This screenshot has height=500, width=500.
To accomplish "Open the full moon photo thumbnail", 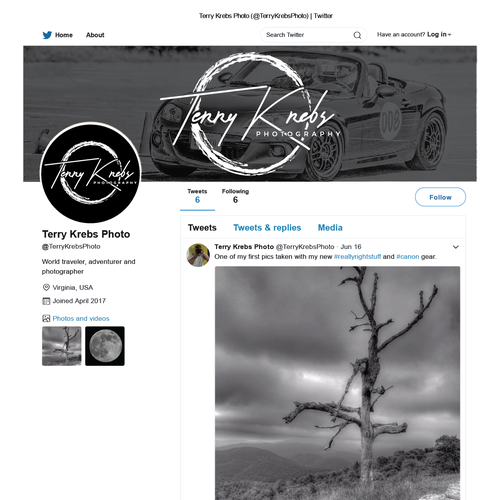I will click(105, 346).
